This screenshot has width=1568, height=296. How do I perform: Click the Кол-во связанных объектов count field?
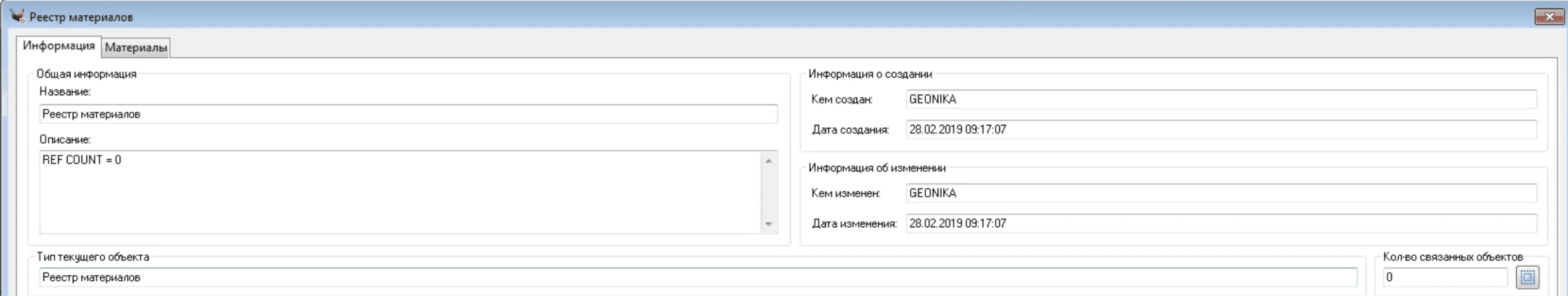[x=1444, y=278]
